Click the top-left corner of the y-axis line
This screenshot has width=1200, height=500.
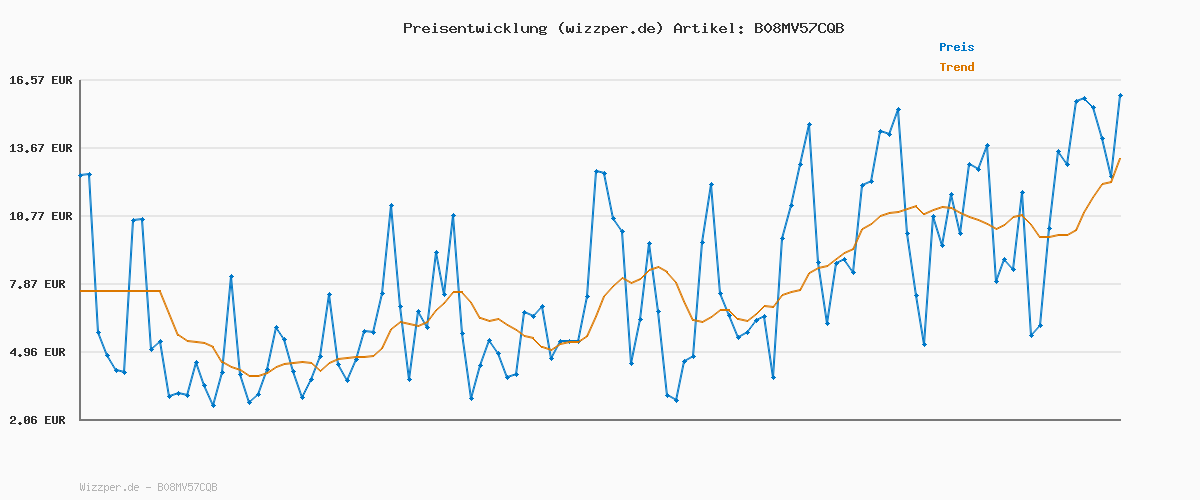click(80, 80)
